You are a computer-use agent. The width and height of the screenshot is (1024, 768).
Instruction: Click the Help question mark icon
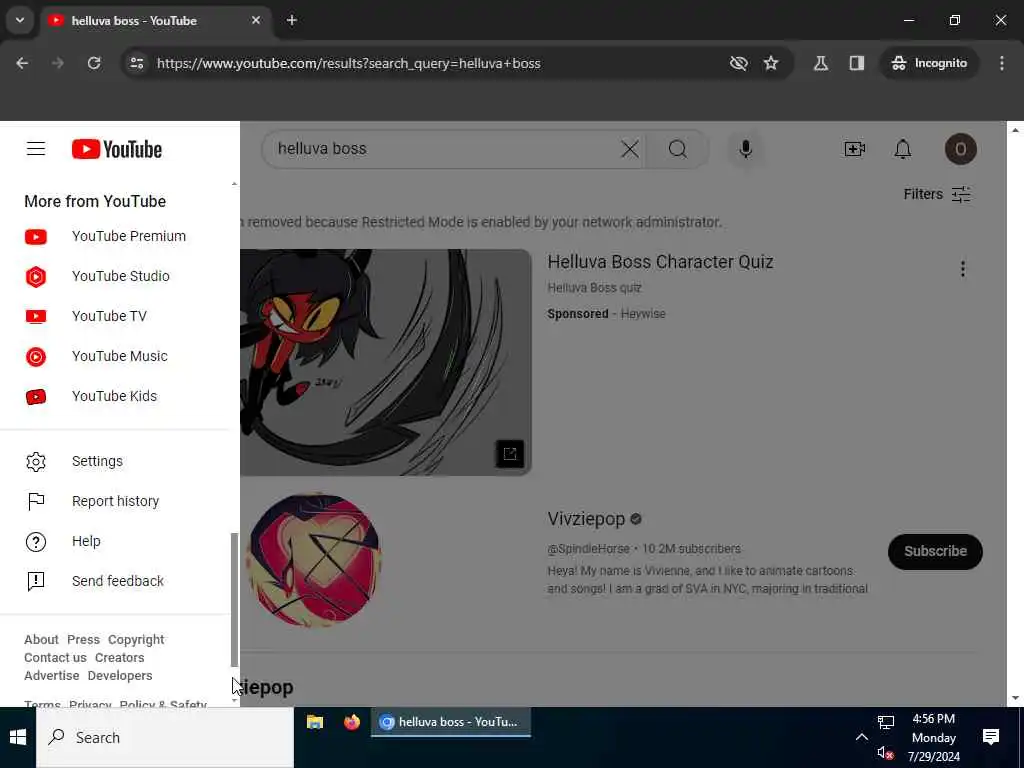pos(36,541)
